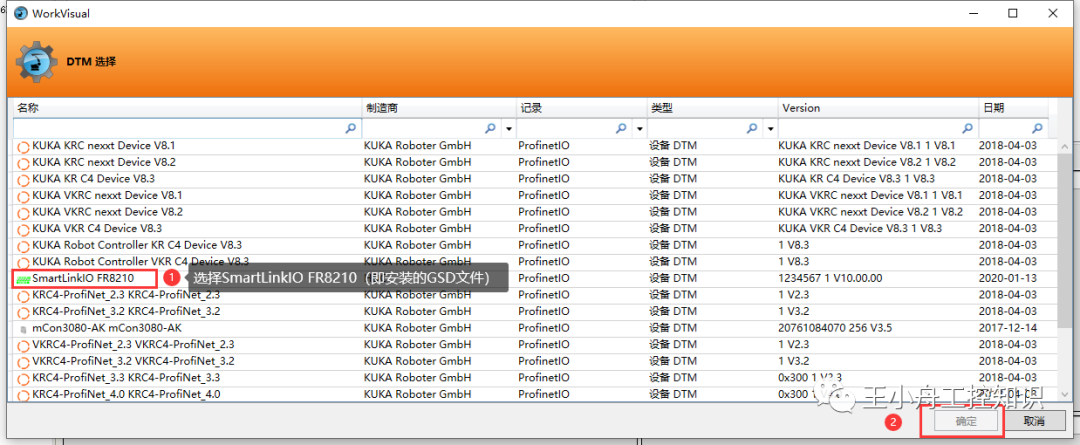Select VKRC4-ProfiNet_2.3 VKRC4-ProfiNet_2.3 row
This screenshot has width=1080, height=445.
(x=535, y=345)
